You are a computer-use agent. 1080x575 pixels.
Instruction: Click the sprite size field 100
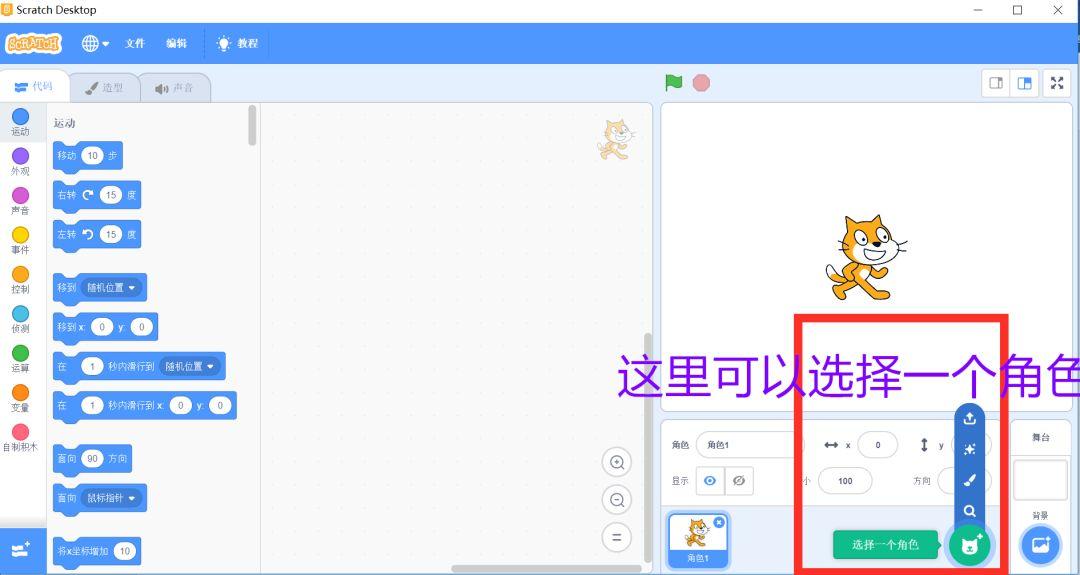coord(845,481)
